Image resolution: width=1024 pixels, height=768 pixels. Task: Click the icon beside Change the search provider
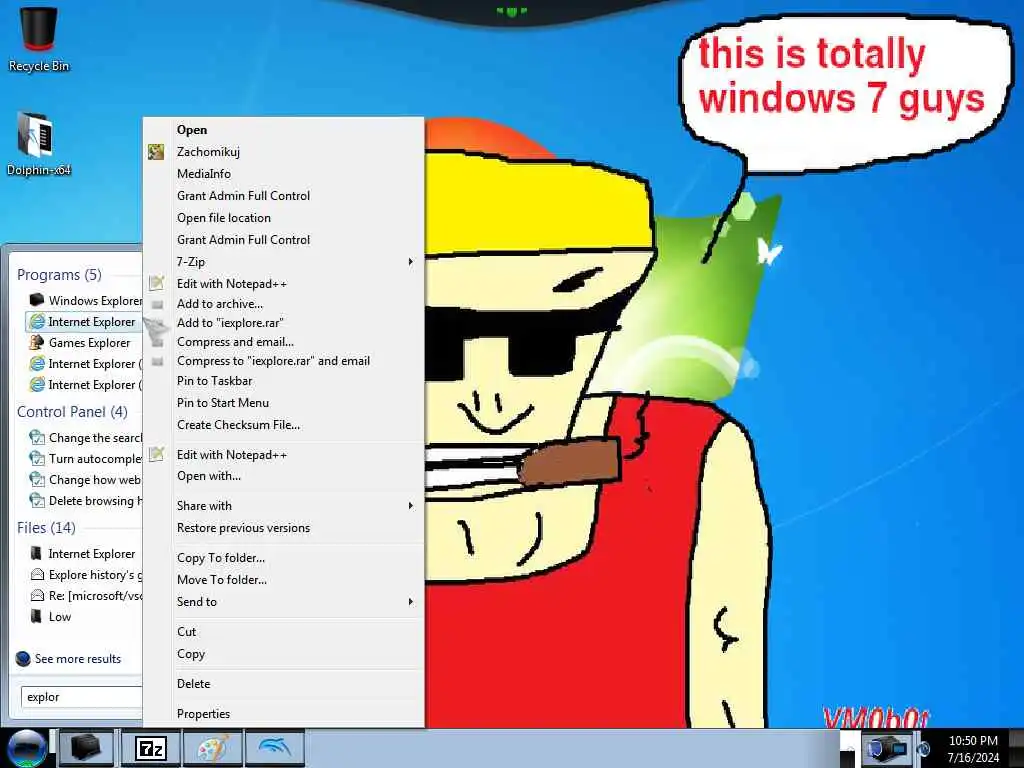tap(37, 437)
